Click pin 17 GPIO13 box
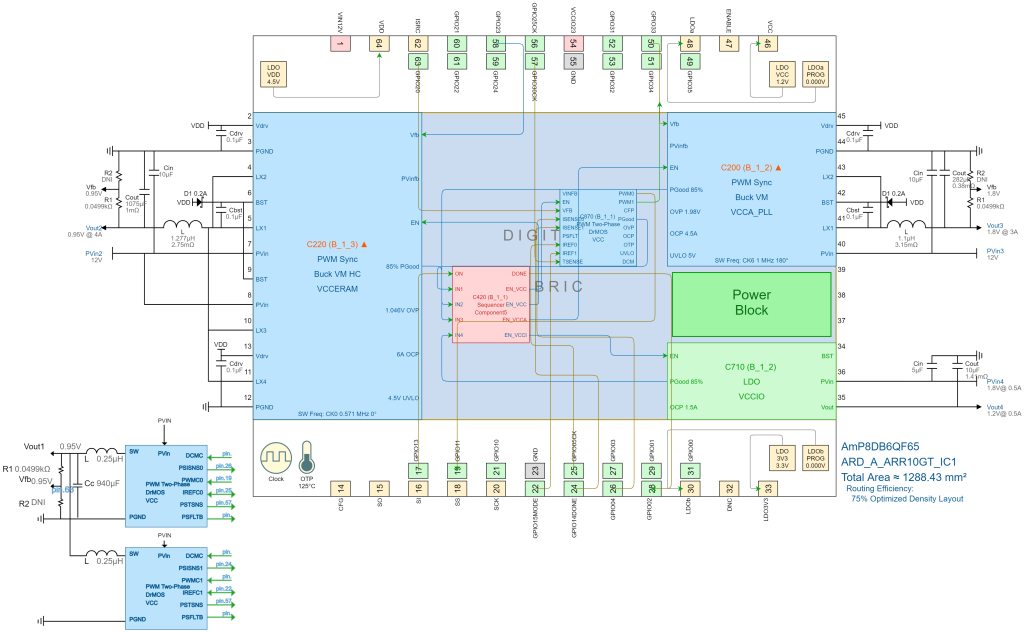Image resolution: width=1024 pixels, height=632 pixels. coord(418,471)
